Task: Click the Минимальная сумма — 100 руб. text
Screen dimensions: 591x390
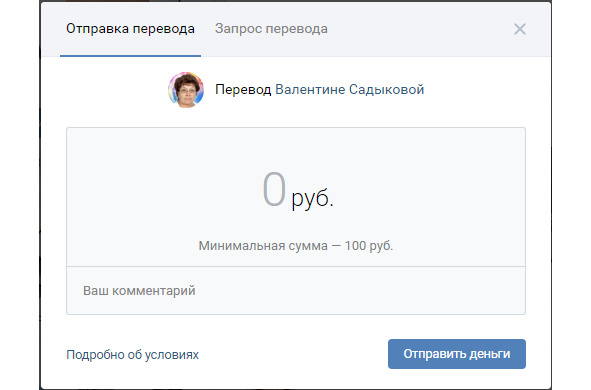Action: (296, 246)
